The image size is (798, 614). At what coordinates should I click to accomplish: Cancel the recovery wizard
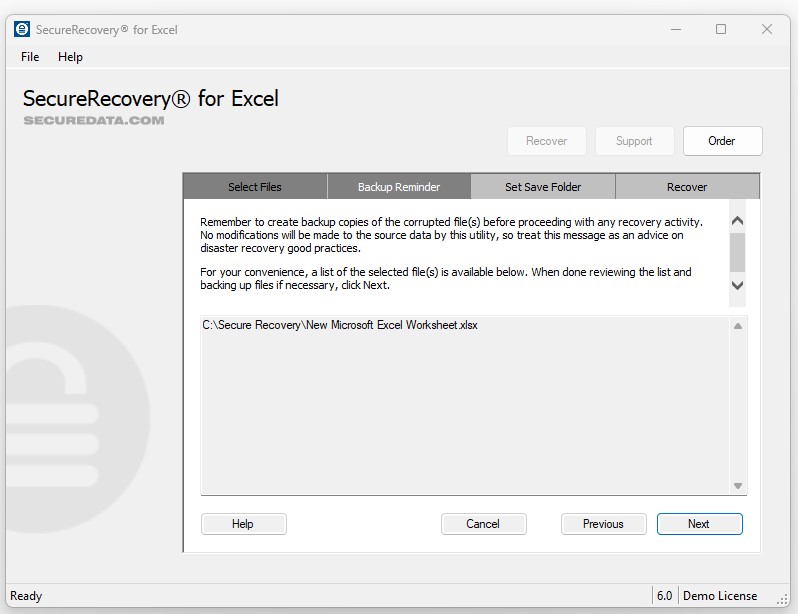[x=483, y=524]
